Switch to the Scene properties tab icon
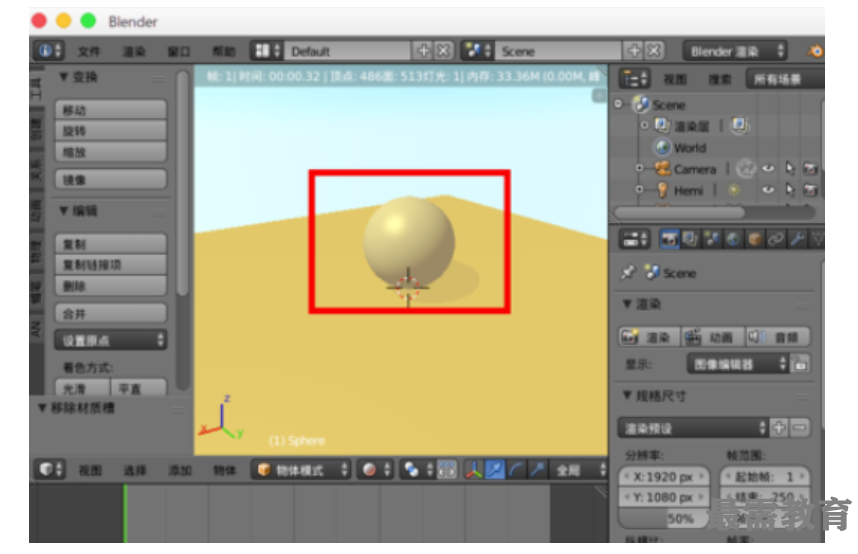This screenshot has width=858, height=554. (711, 239)
